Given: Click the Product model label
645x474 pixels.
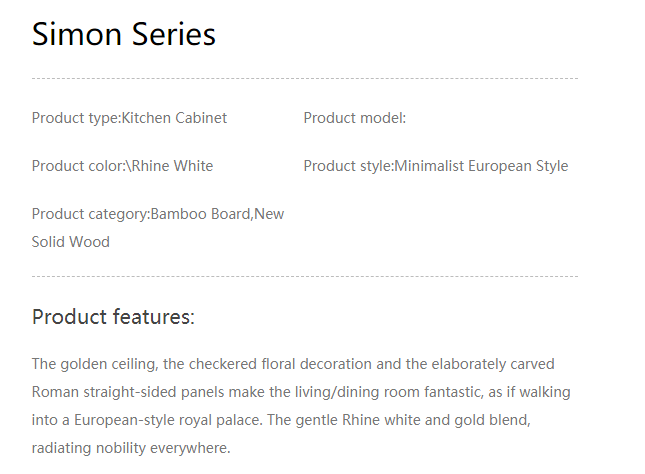Looking at the screenshot, I should coord(354,118).
